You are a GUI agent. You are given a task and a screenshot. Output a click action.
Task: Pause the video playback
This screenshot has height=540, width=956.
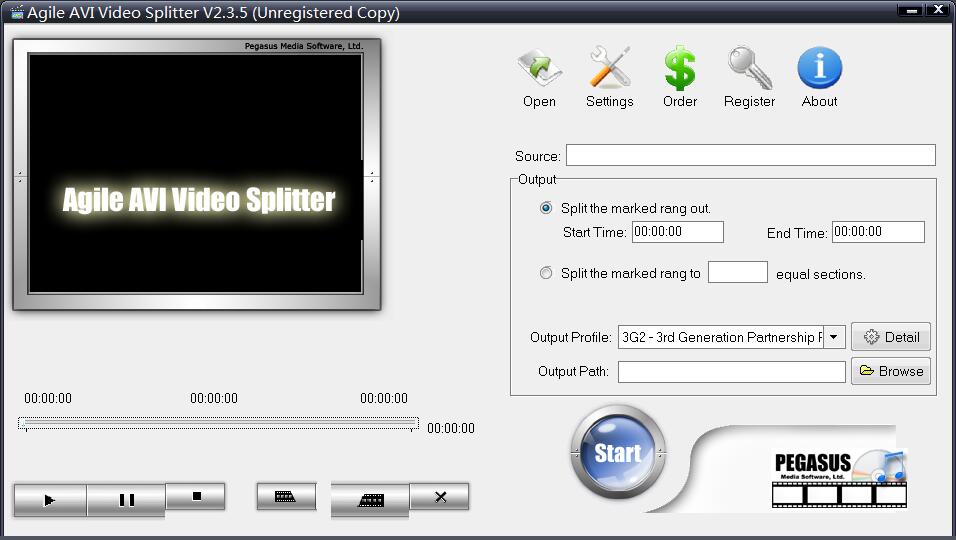pyautogui.click(x=126, y=500)
